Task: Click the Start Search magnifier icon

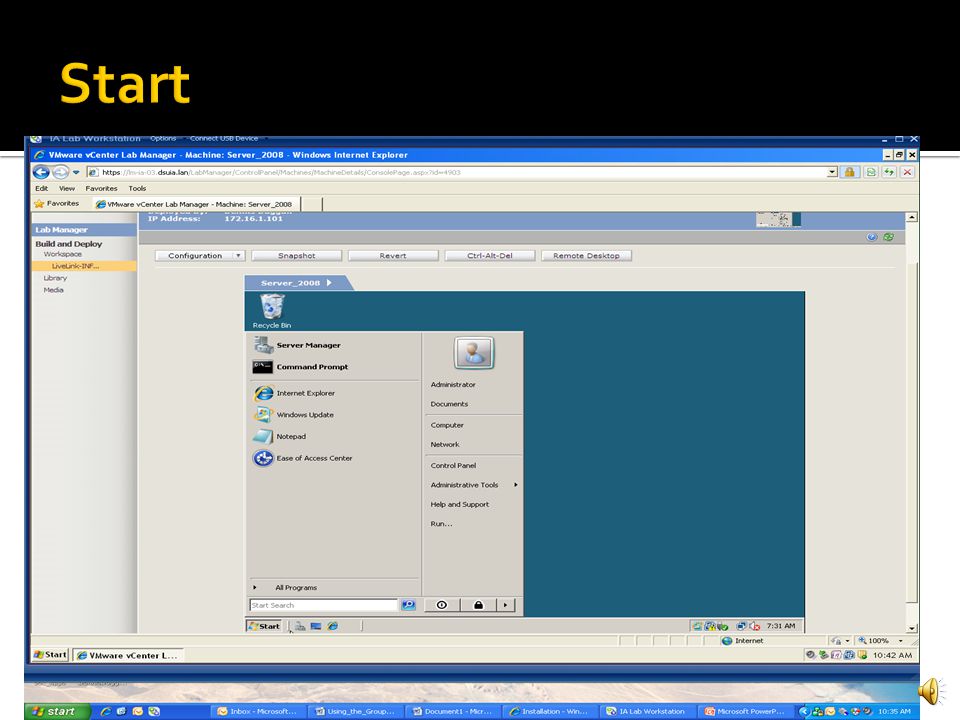Action: (408, 605)
